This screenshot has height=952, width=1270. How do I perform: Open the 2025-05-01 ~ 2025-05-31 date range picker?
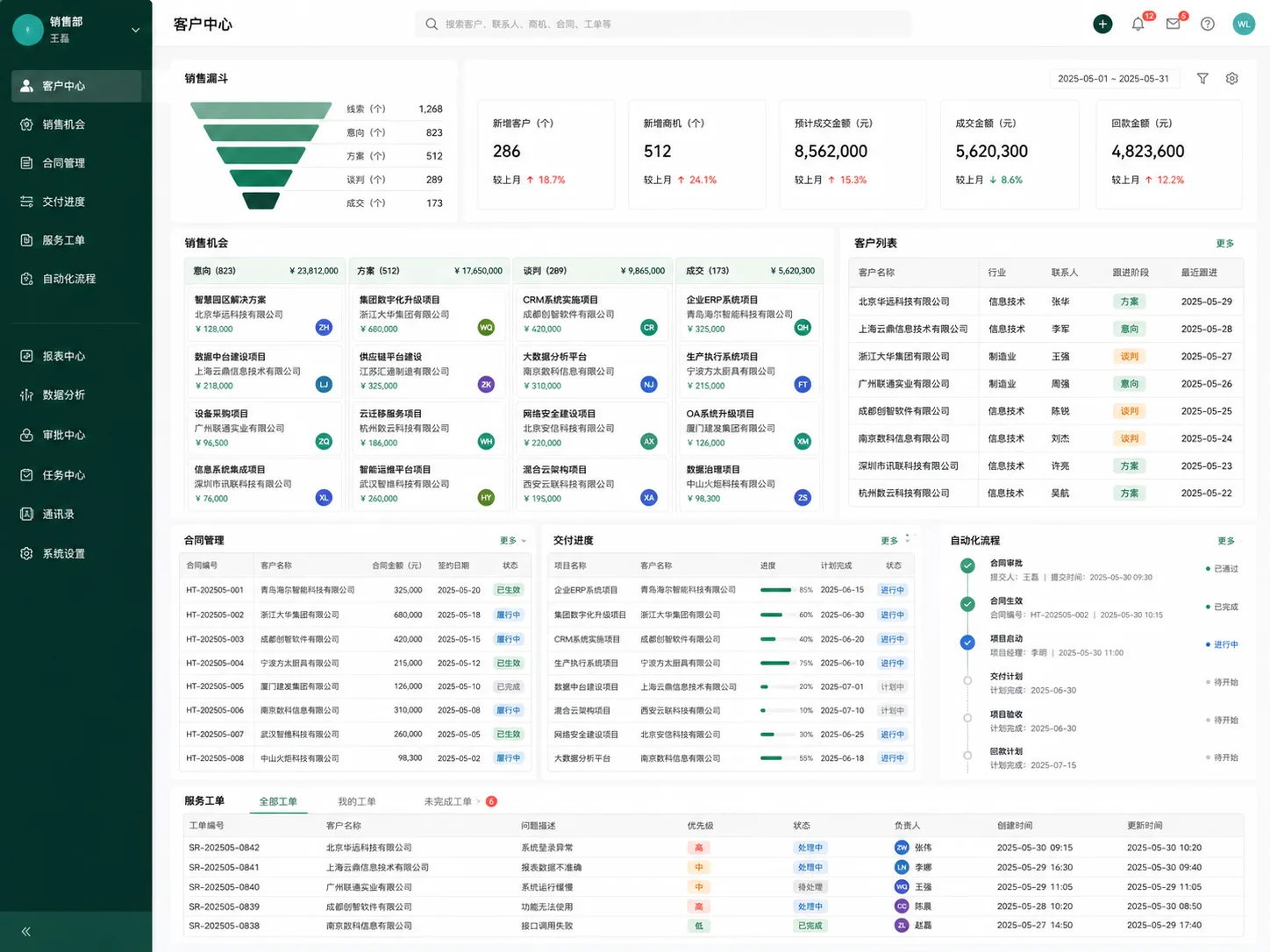(1113, 79)
